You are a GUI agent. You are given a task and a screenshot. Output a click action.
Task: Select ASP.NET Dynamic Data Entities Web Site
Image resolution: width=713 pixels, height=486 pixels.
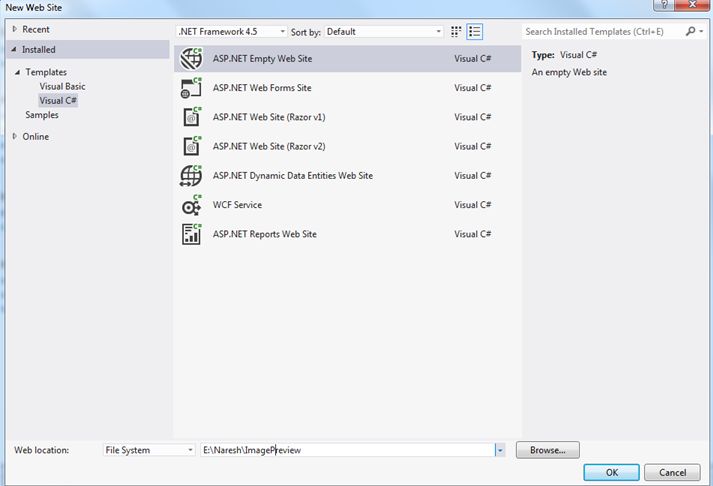(347, 175)
